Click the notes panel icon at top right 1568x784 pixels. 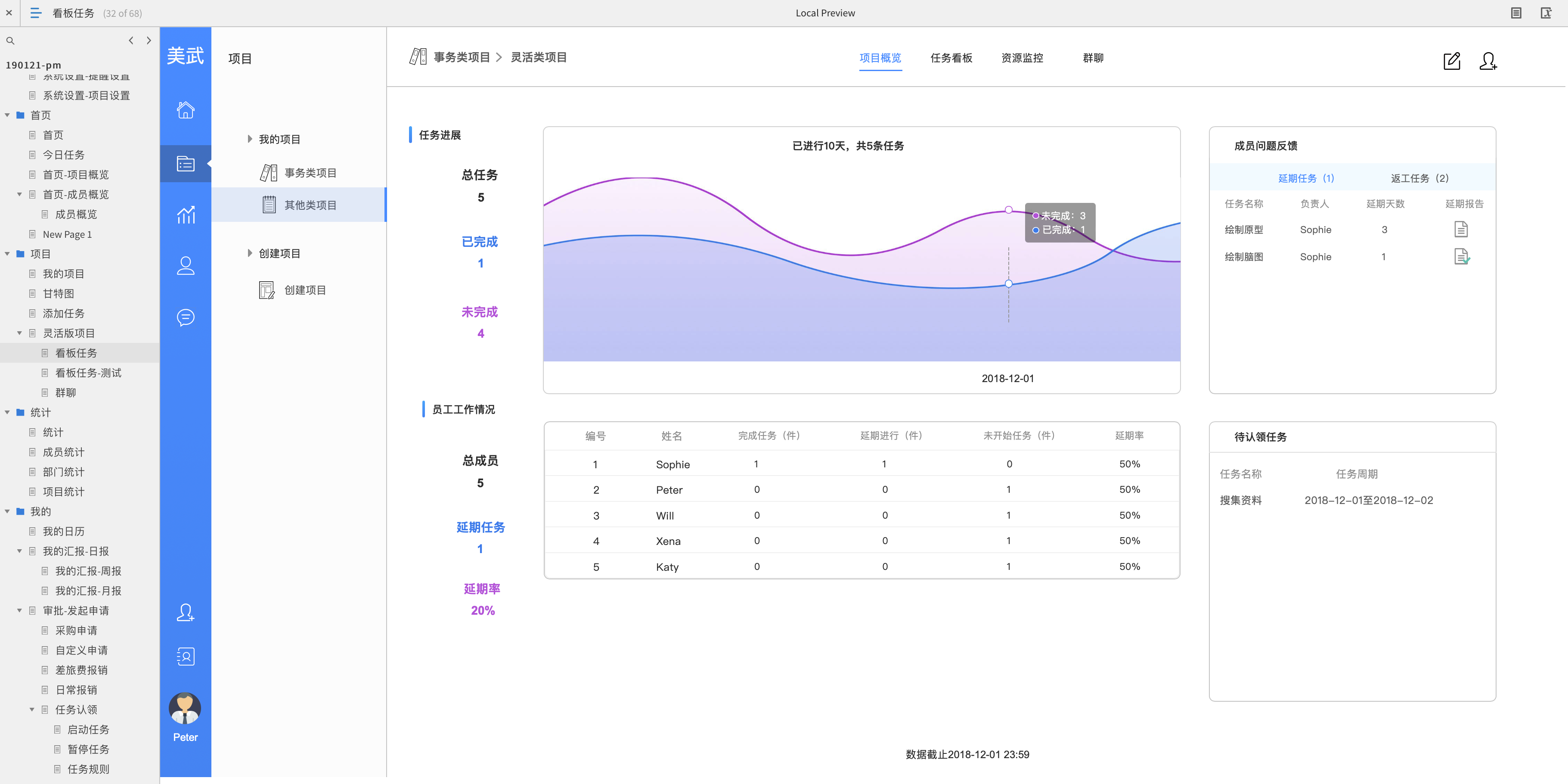click(1515, 13)
